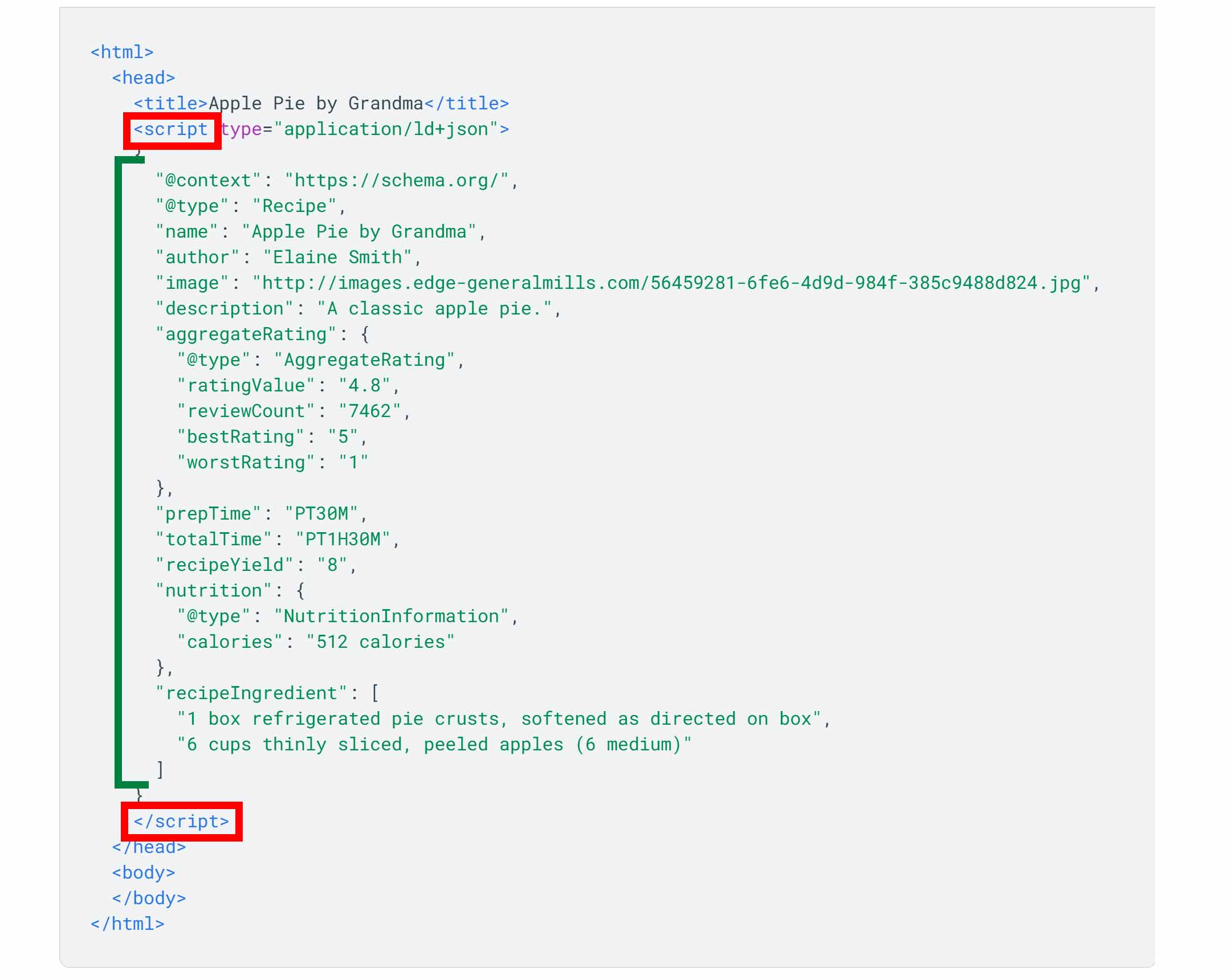Click the "name": "Apple Pie by Grandma" line
The height and width of the screenshot is (980, 1231).
point(321,232)
